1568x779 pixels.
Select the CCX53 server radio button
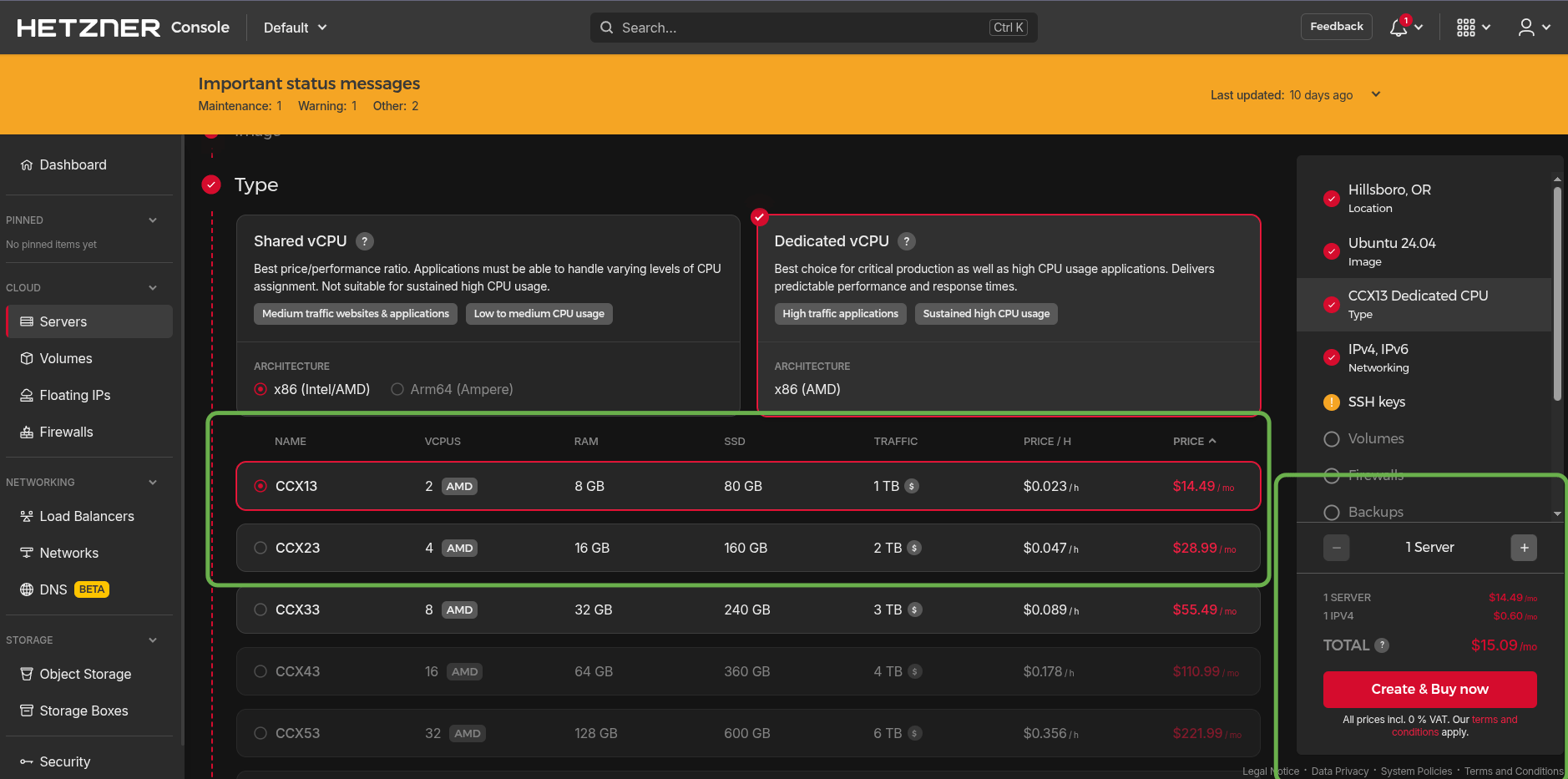[x=260, y=733]
